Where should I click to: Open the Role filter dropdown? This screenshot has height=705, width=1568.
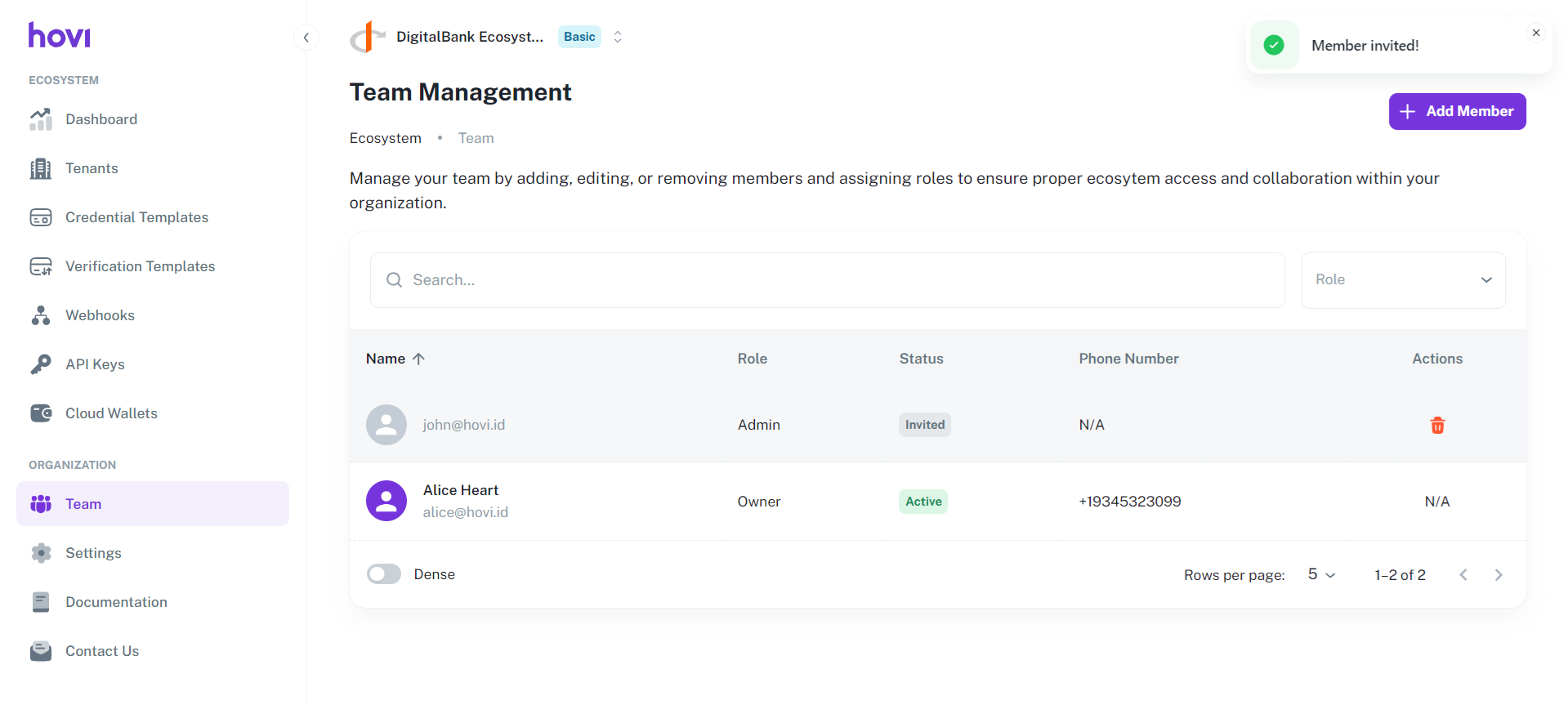coord(1402,280)
